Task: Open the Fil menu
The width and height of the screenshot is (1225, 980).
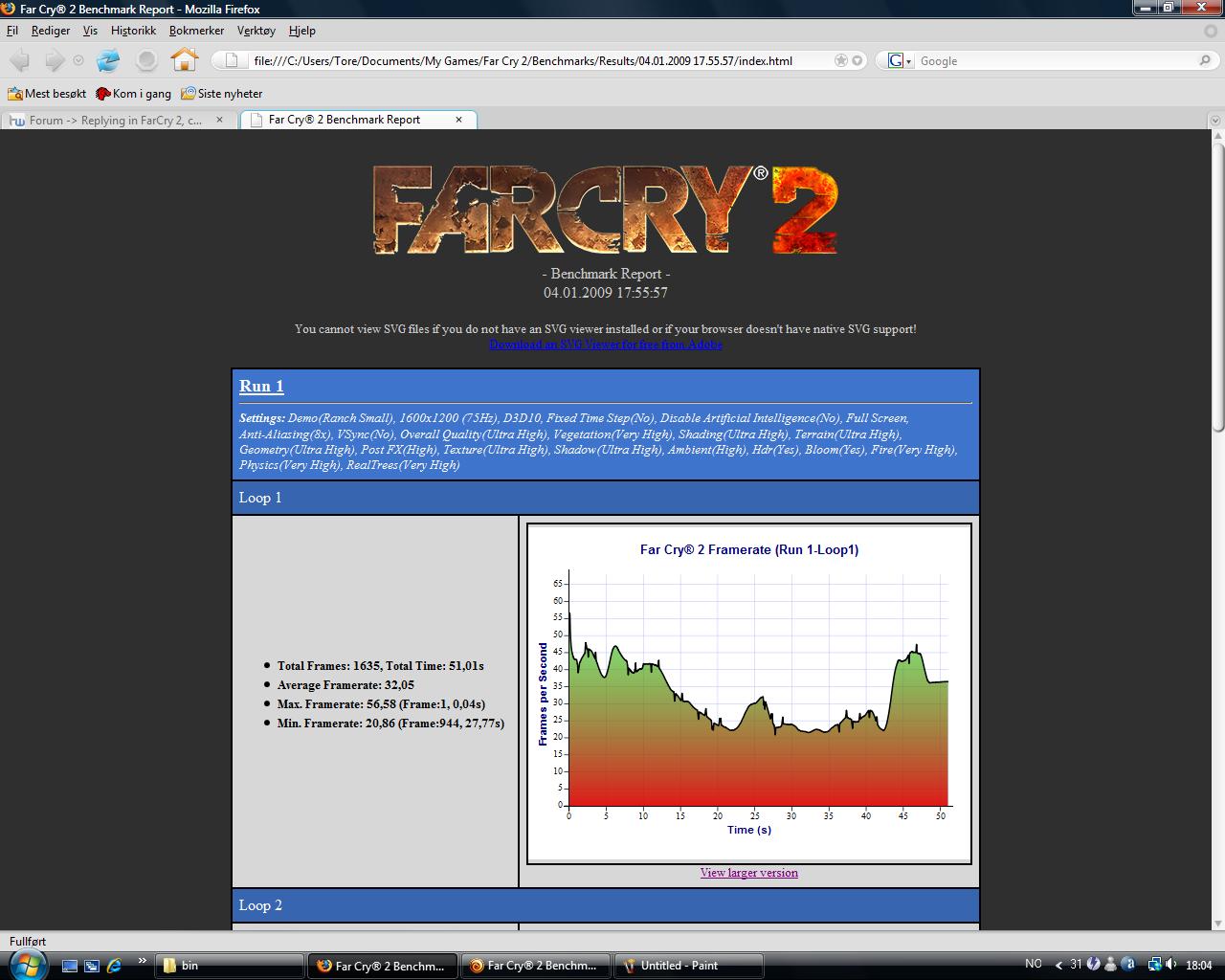Action: (x=12, y=31)
